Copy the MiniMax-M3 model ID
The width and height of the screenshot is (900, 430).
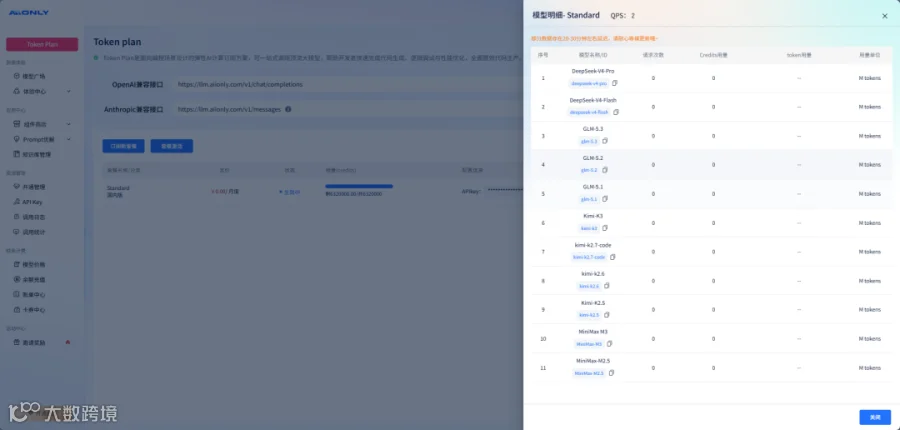pyautogui.click(x=610, y=344)
